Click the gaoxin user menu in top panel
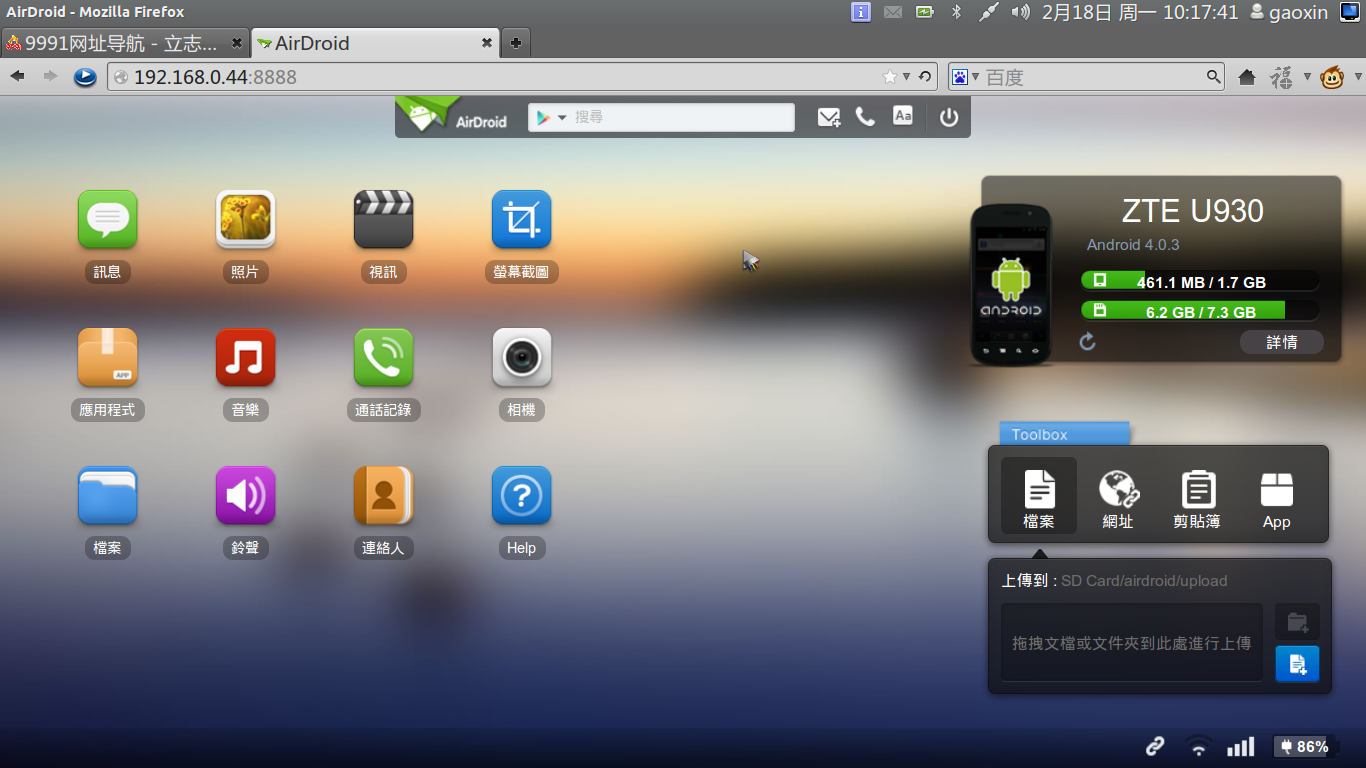Screen dimensions: 1366x768 [1288, 12]
